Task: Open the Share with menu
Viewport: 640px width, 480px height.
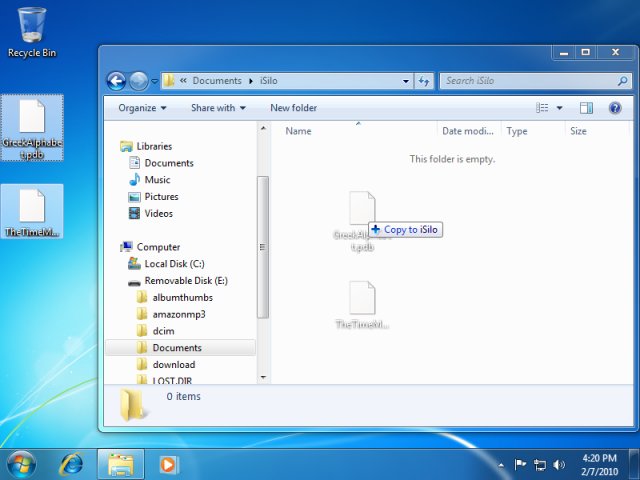Action: click(x=218, y=108)
